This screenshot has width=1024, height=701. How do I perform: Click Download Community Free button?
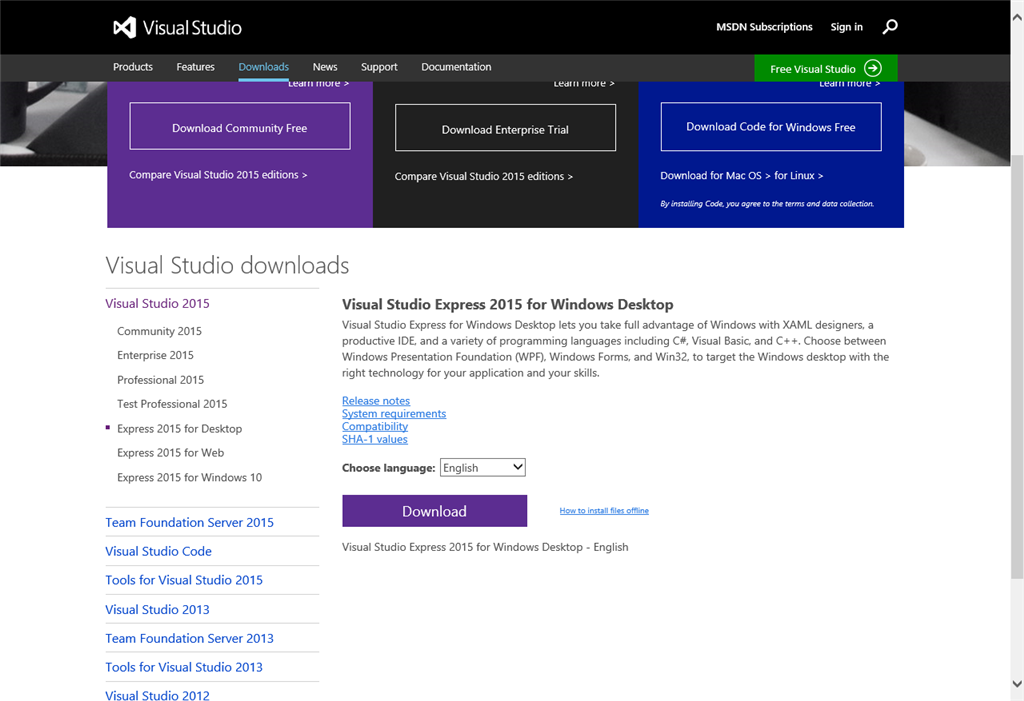click(x=240, y=126)
